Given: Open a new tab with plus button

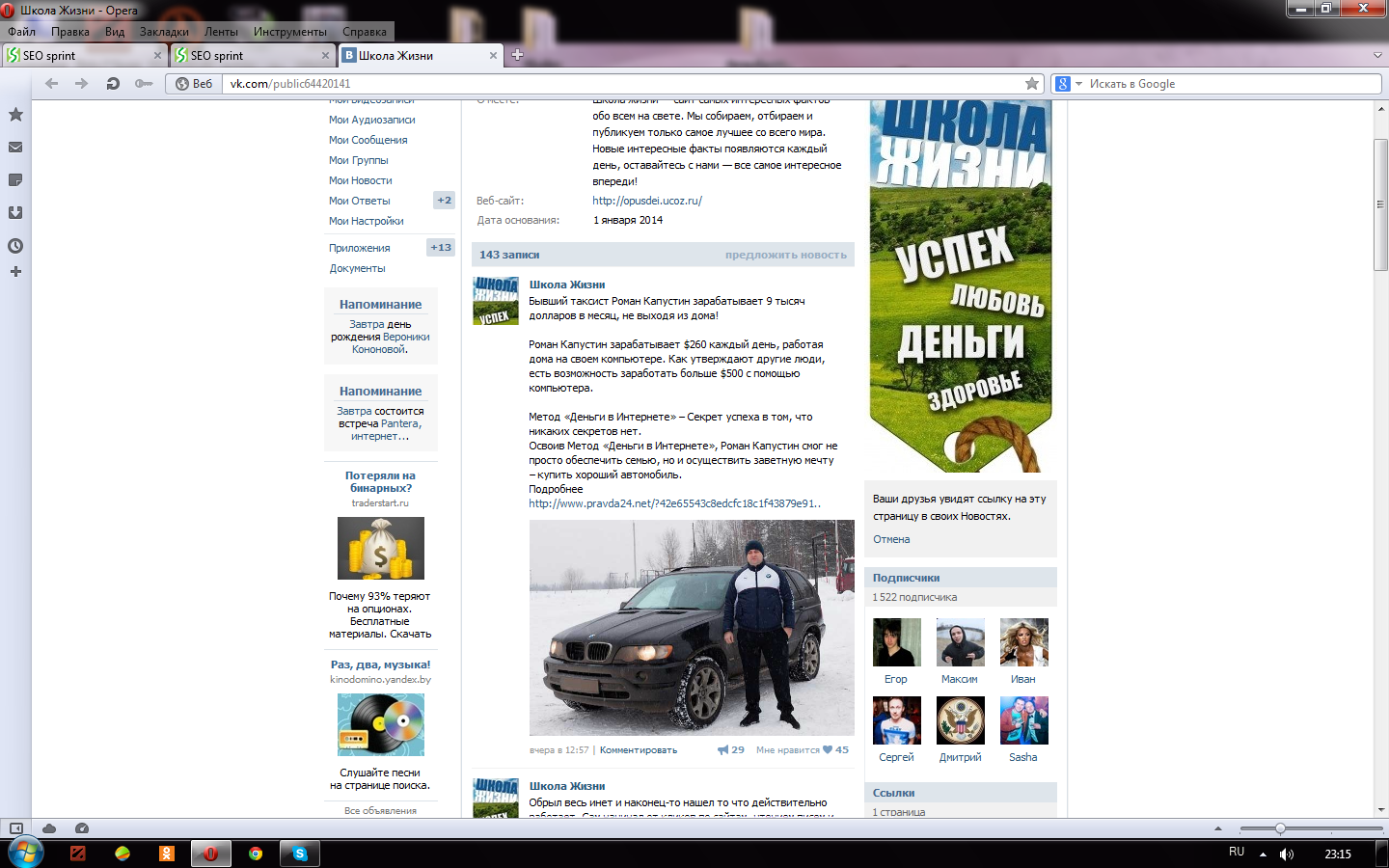Looking at the screenshot, I should 517,55.
